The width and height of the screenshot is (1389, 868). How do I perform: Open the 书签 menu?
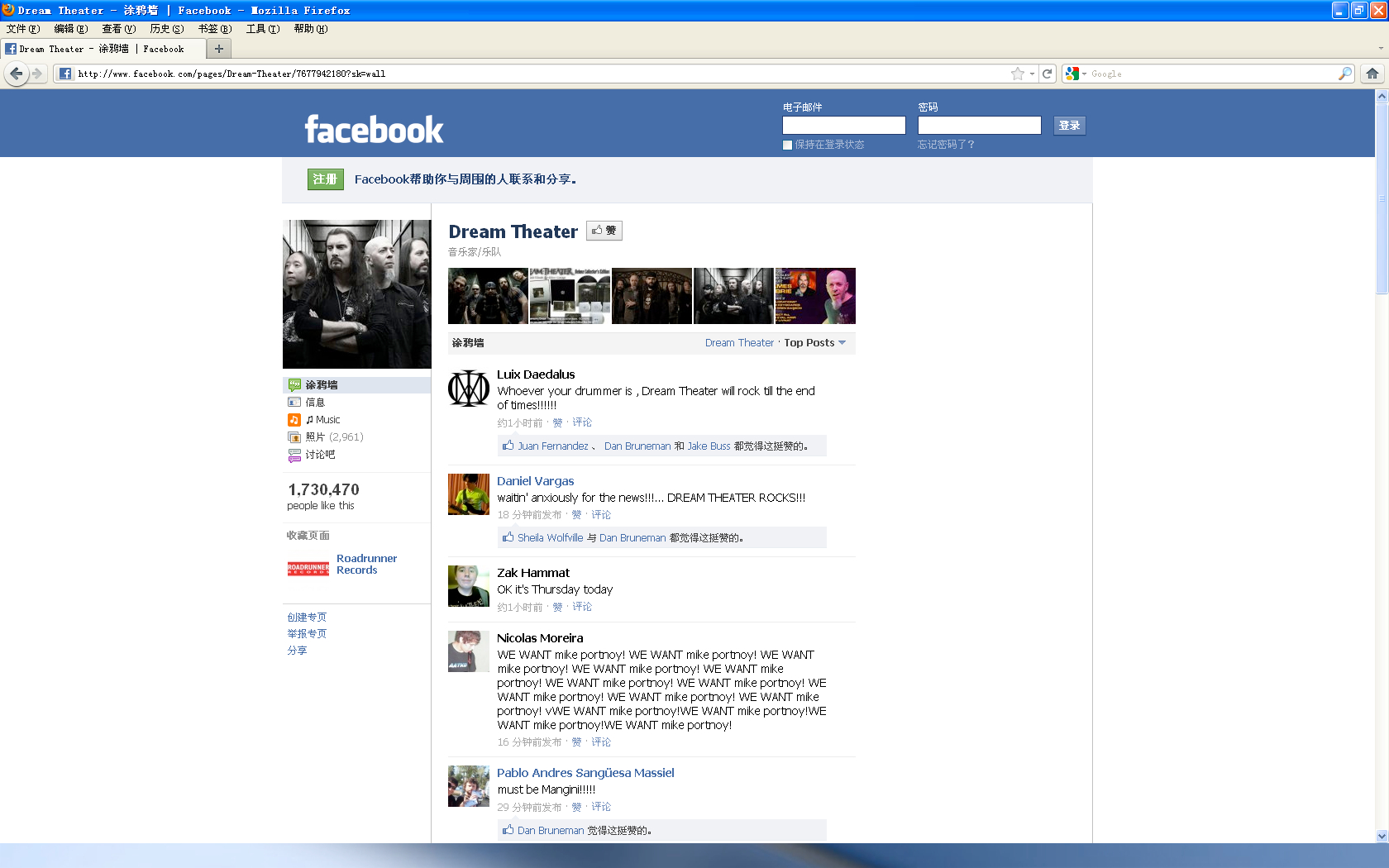click(215, 29)
